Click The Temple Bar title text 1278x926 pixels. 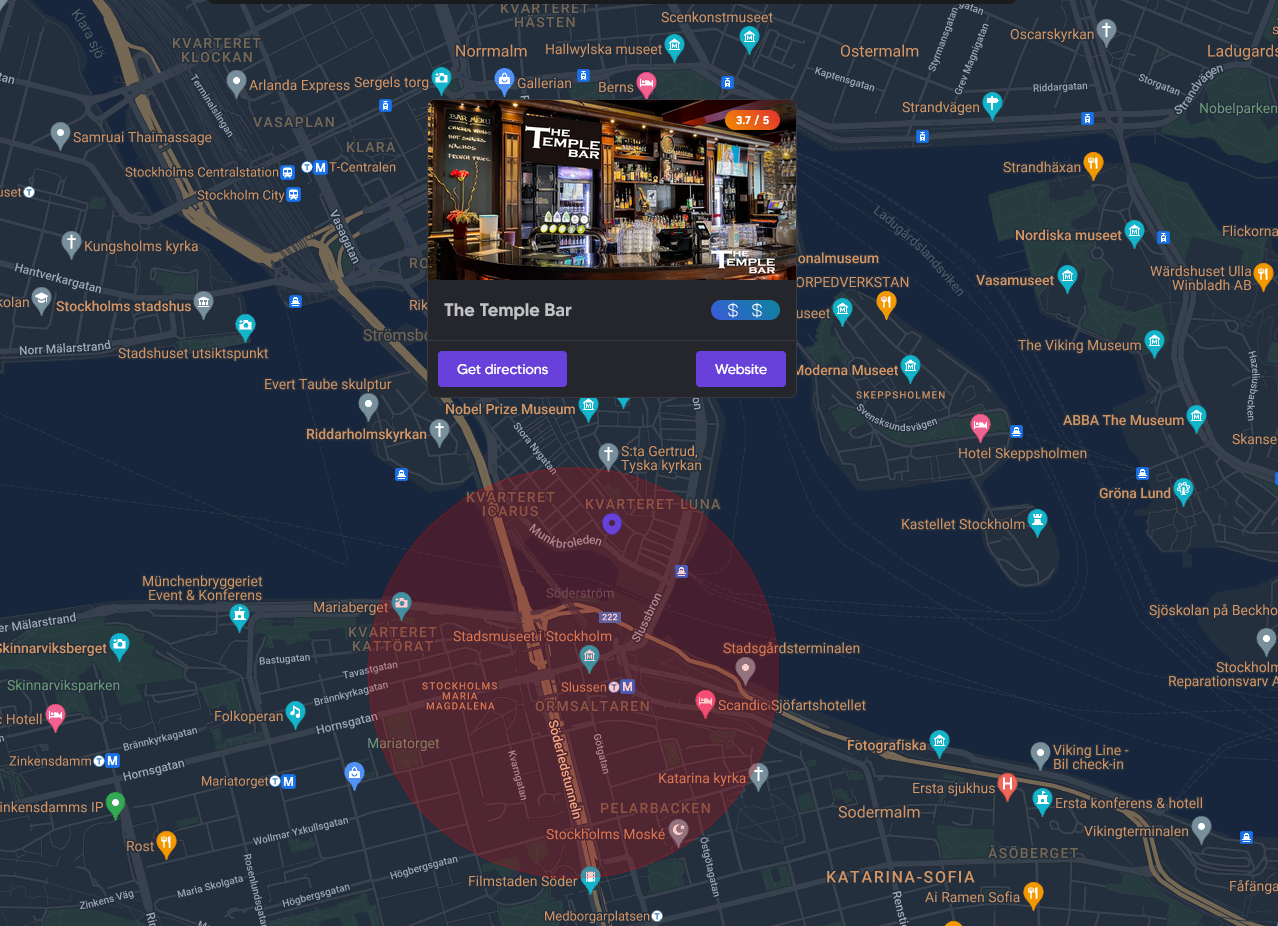(508, 310)
